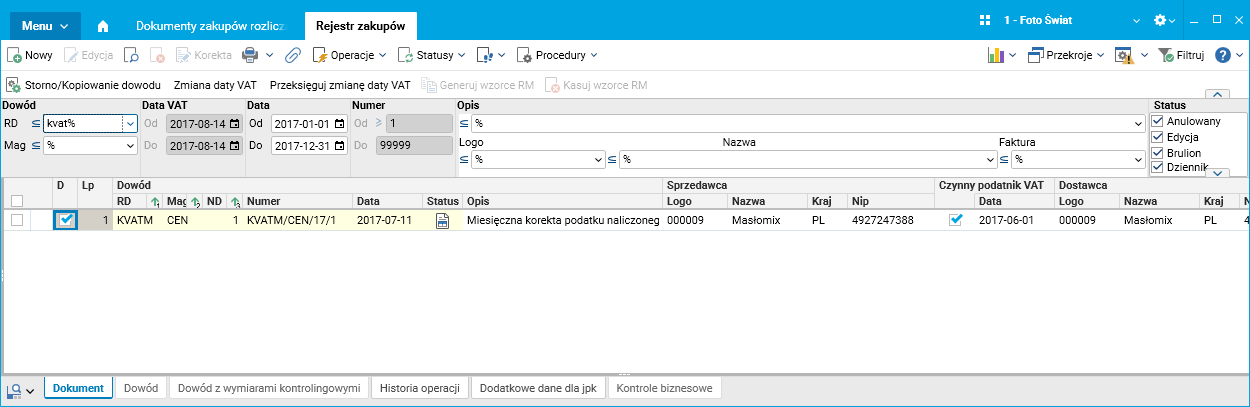Screen dimensions: 1250x407
Task: Expand the Nazwa filter dropdown
Action: 990,159
